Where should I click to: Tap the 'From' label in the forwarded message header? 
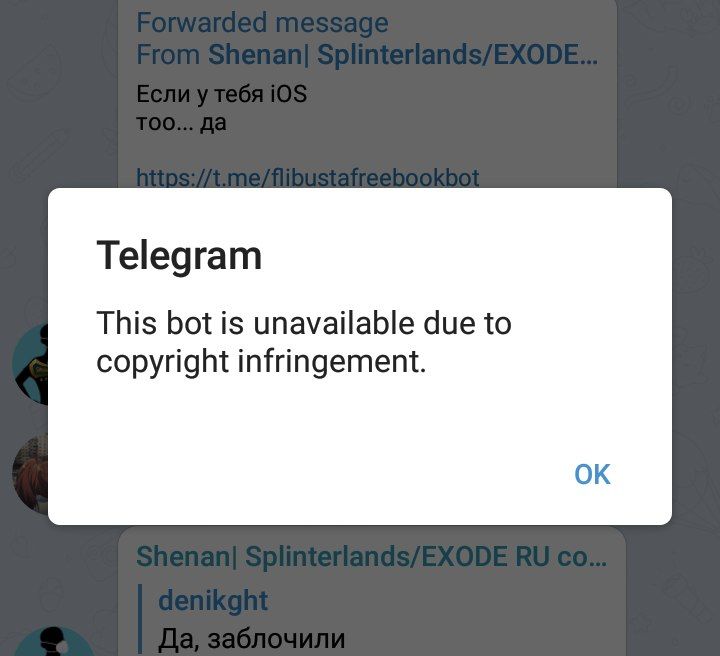click(168, 55)
